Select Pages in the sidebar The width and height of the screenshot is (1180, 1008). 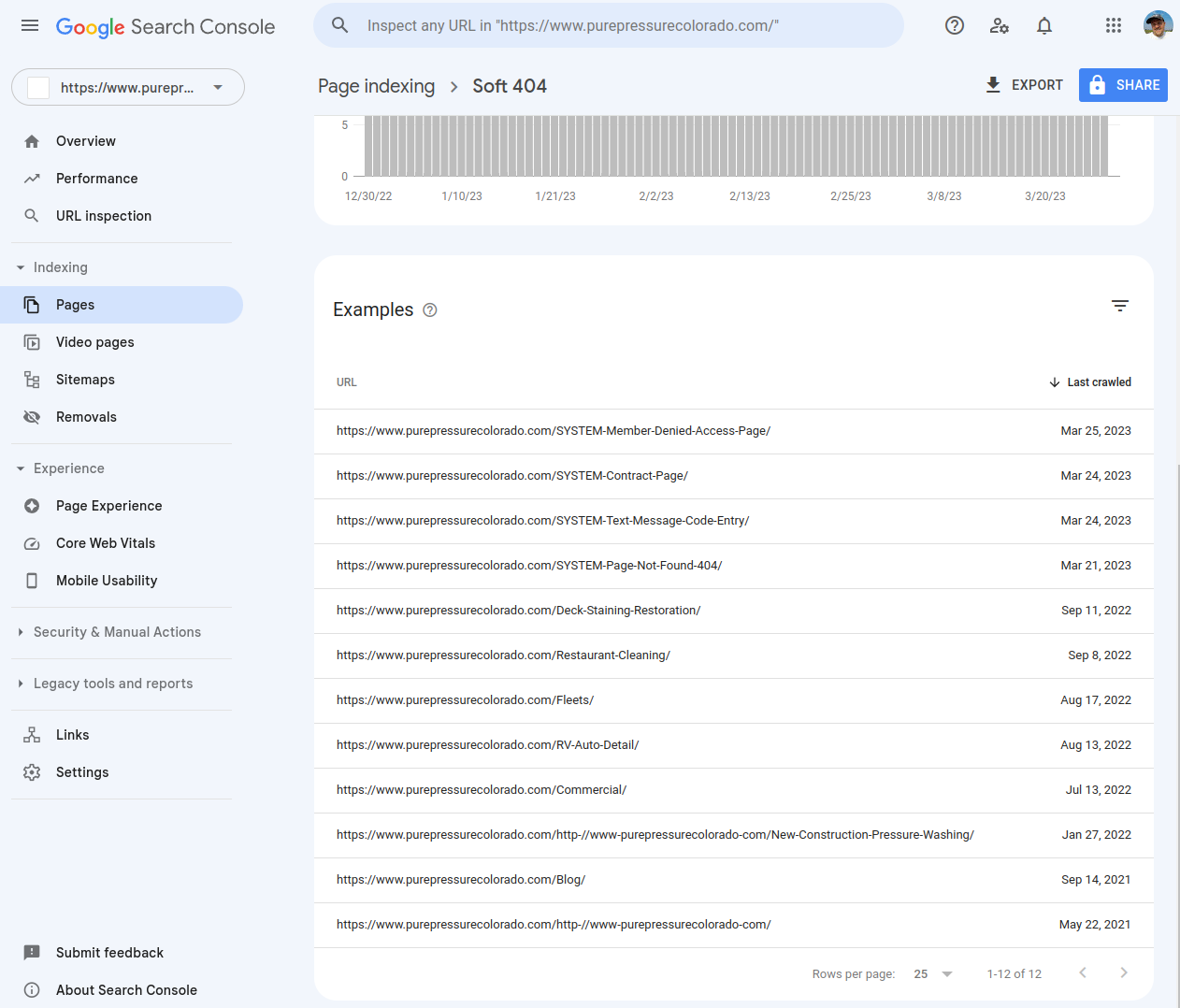pyautogui.click(x=122, y=305)
